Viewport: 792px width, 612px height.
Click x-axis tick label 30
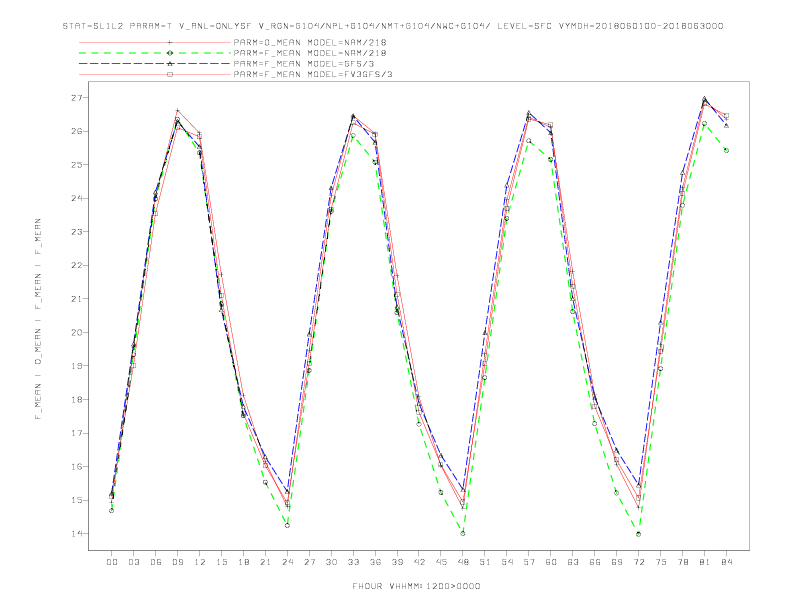tap(331, 562)
